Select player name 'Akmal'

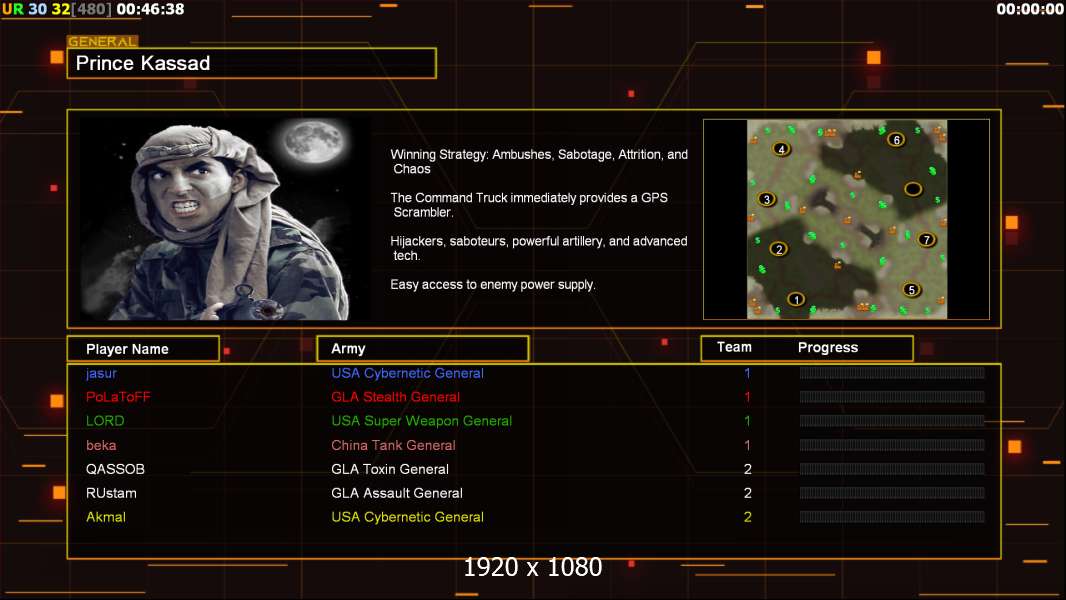106,517
